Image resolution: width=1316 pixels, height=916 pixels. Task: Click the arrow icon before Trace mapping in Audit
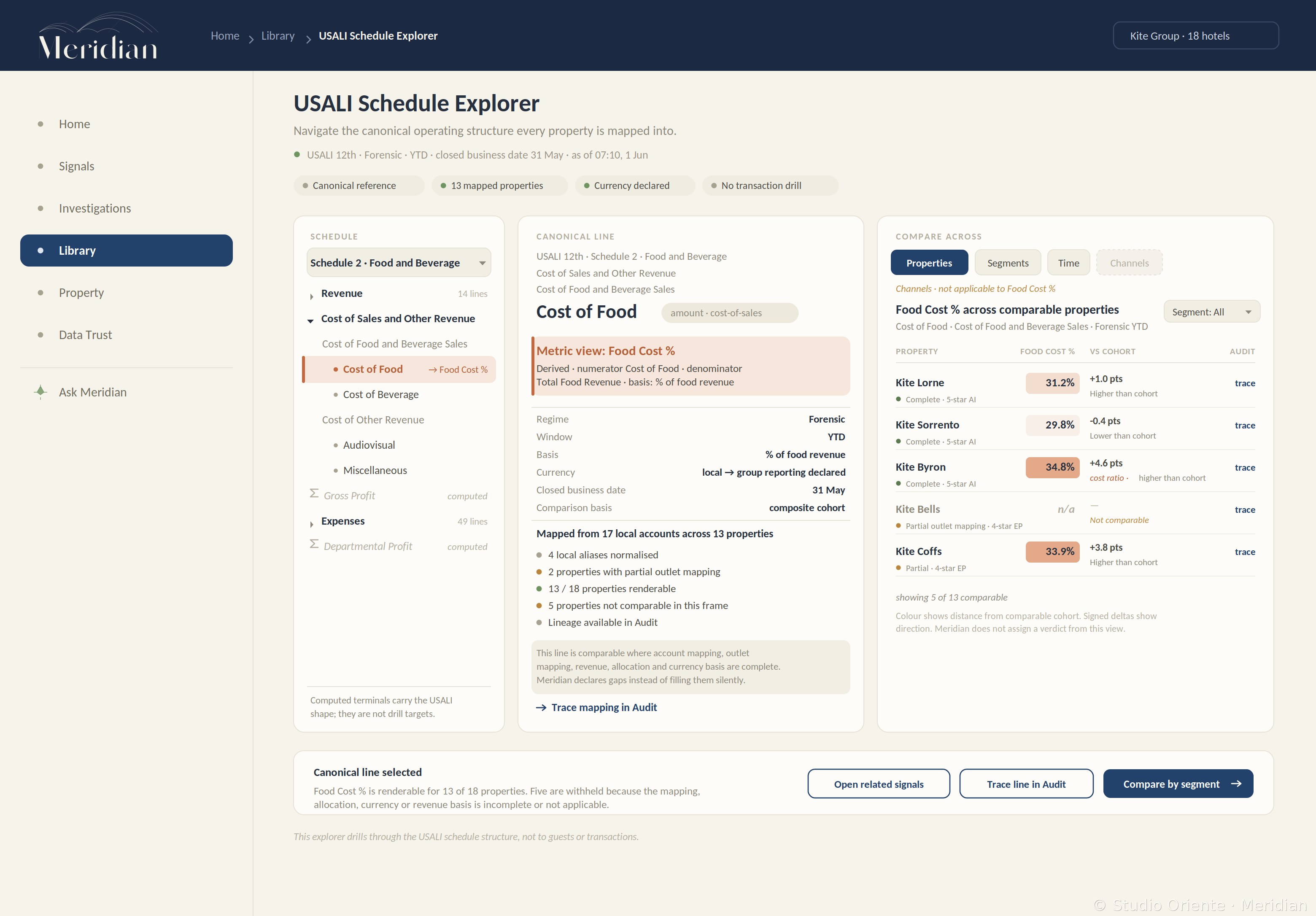click(x=541, y=708)
